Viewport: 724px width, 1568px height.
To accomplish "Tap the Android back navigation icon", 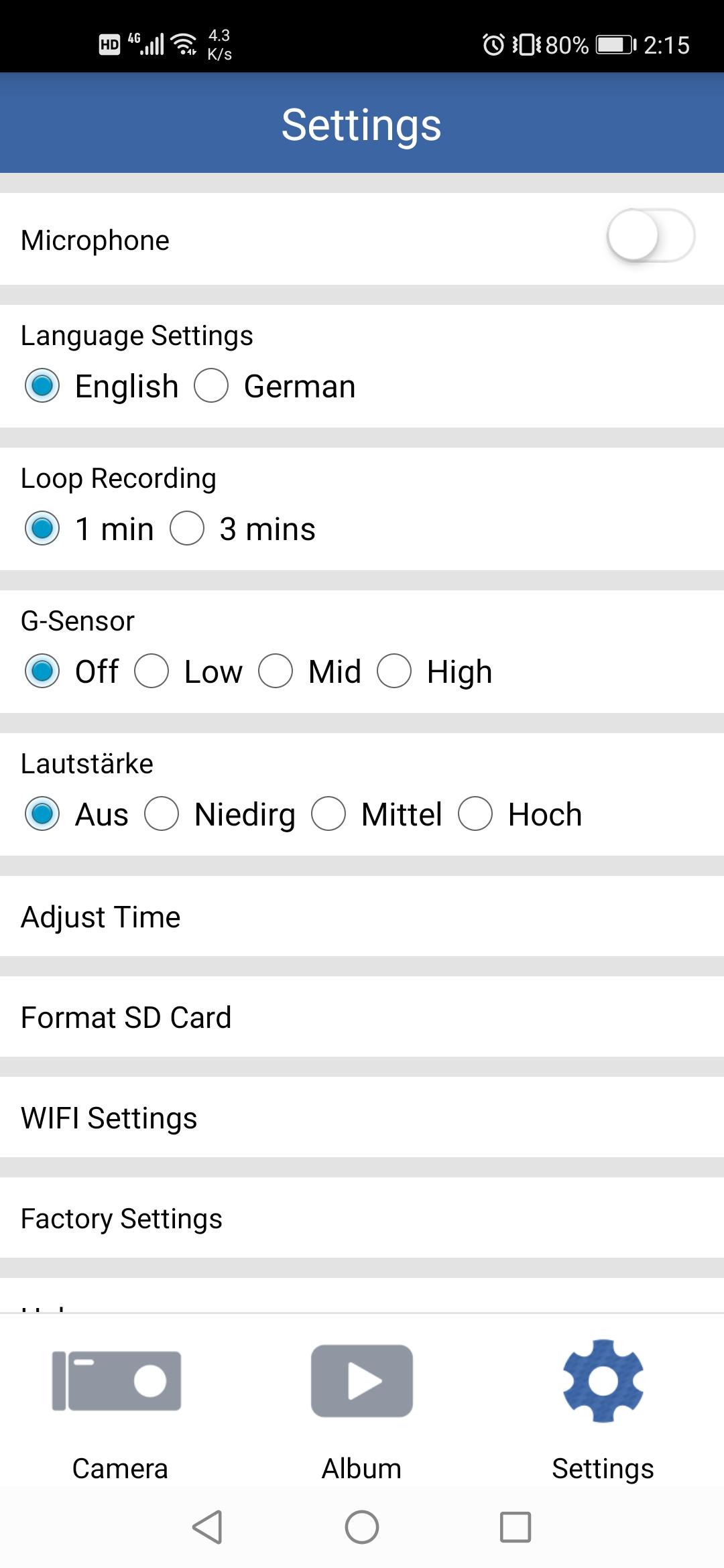I will tap(207, 1527).
